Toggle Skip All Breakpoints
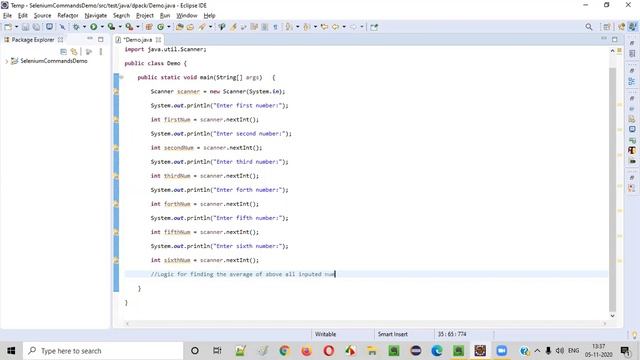The width and height of the screenshot is (640, 360). 62,27
